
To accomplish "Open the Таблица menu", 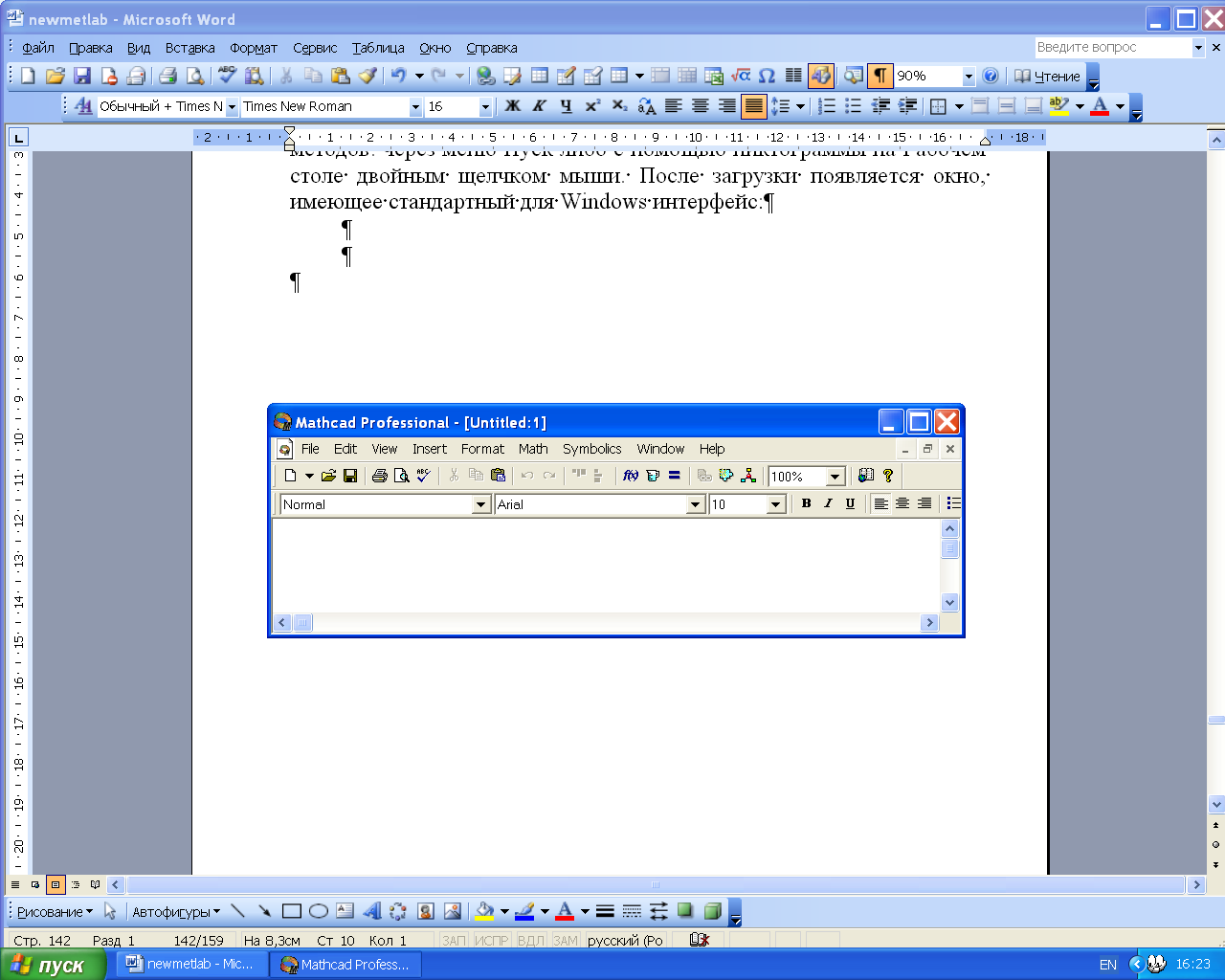I will tap(378, 48).
